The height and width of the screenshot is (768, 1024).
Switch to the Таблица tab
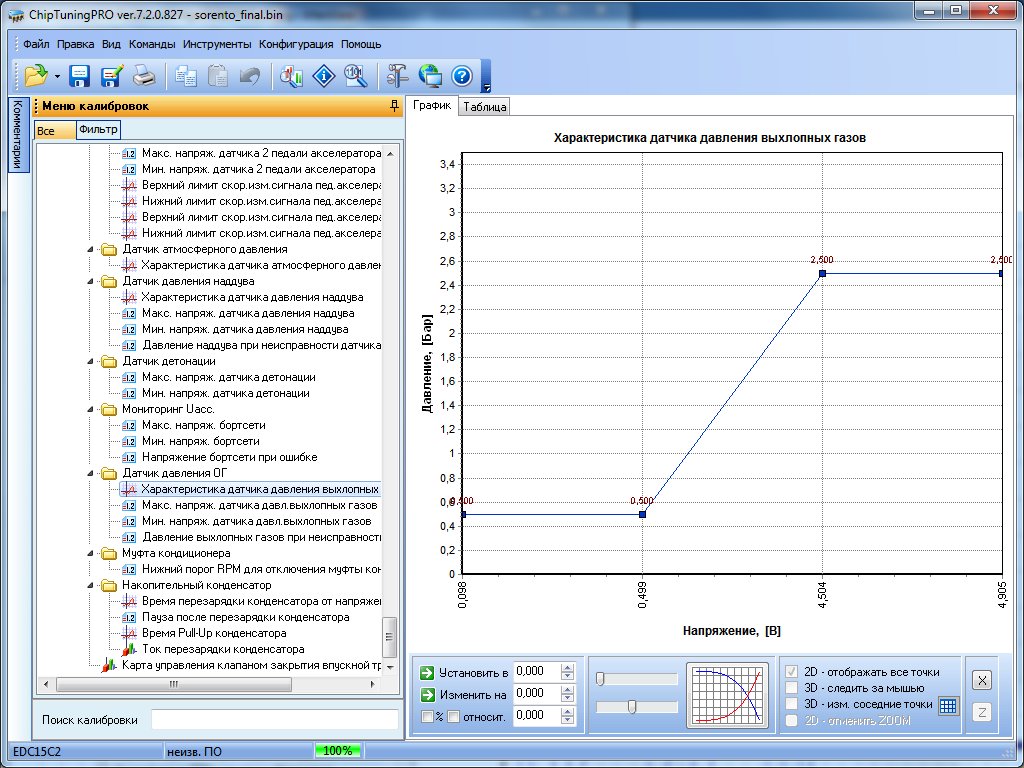click(485, 106)
